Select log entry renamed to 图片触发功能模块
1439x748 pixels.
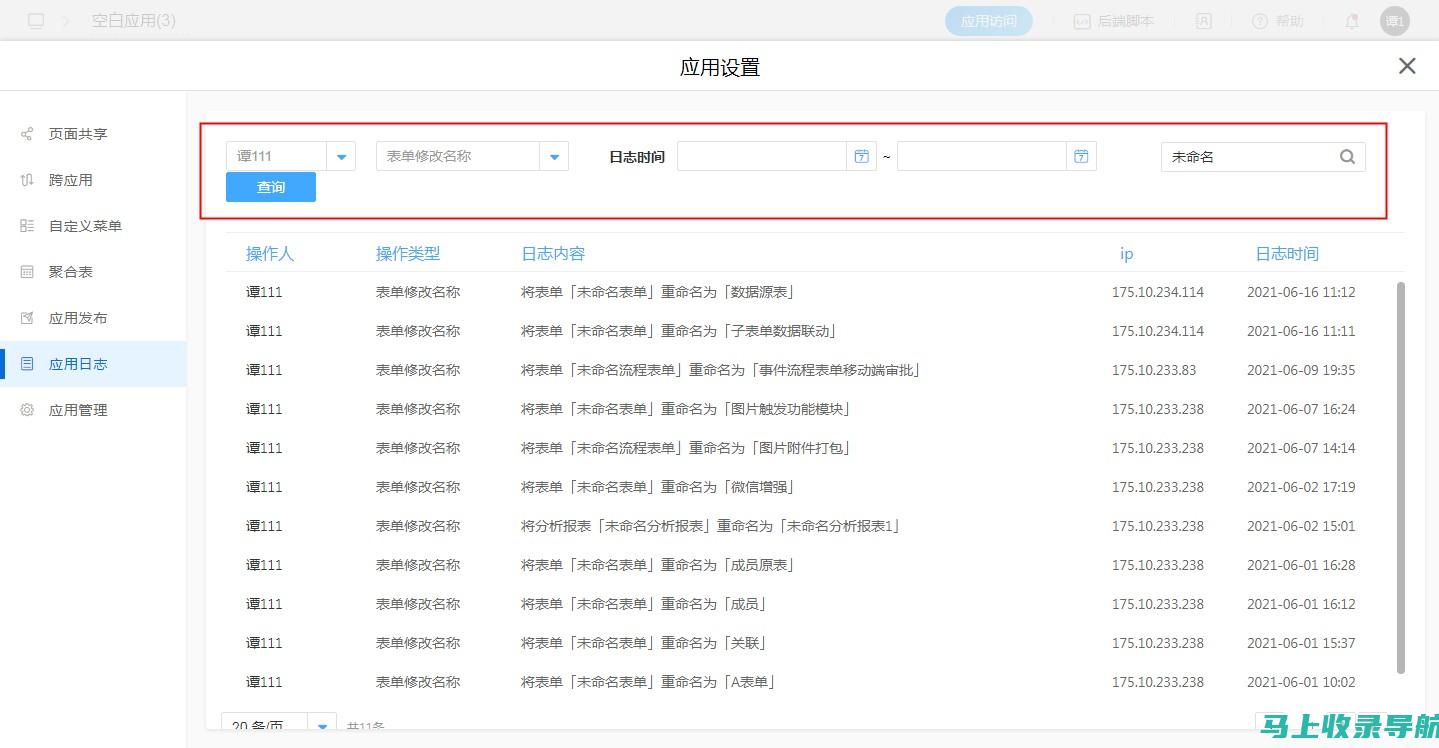point(686,409)
